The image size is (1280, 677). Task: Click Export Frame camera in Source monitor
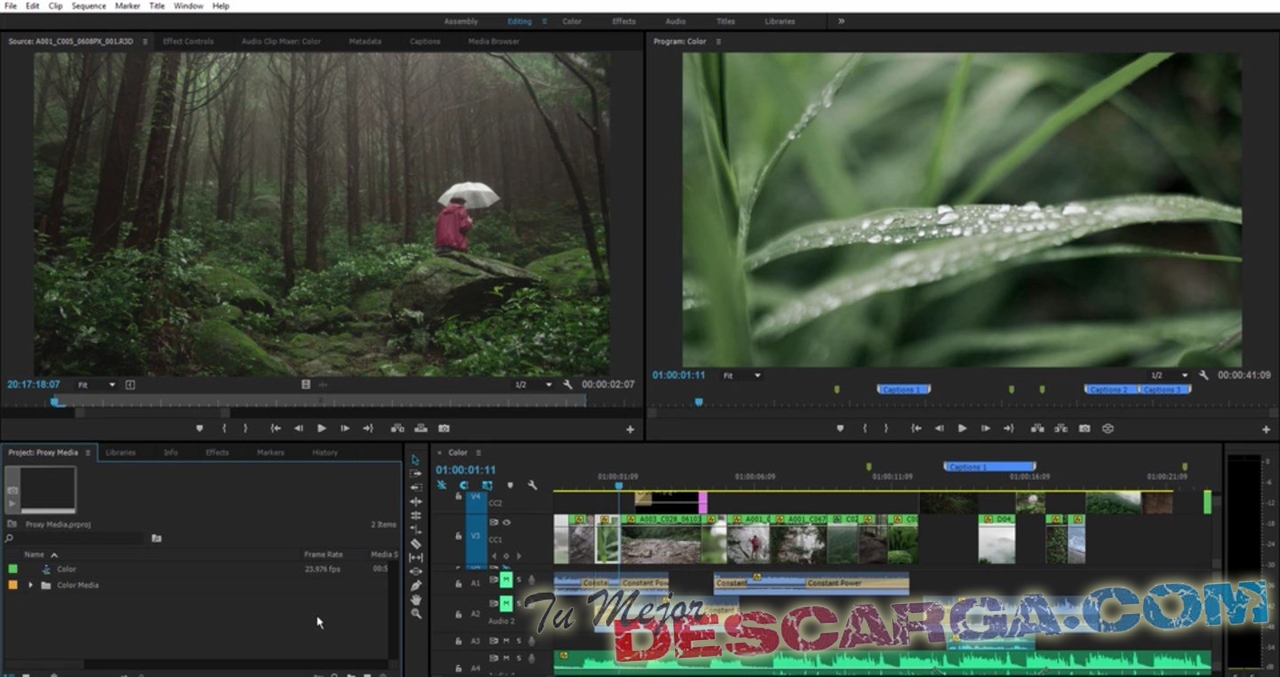[x=444, y=428]
